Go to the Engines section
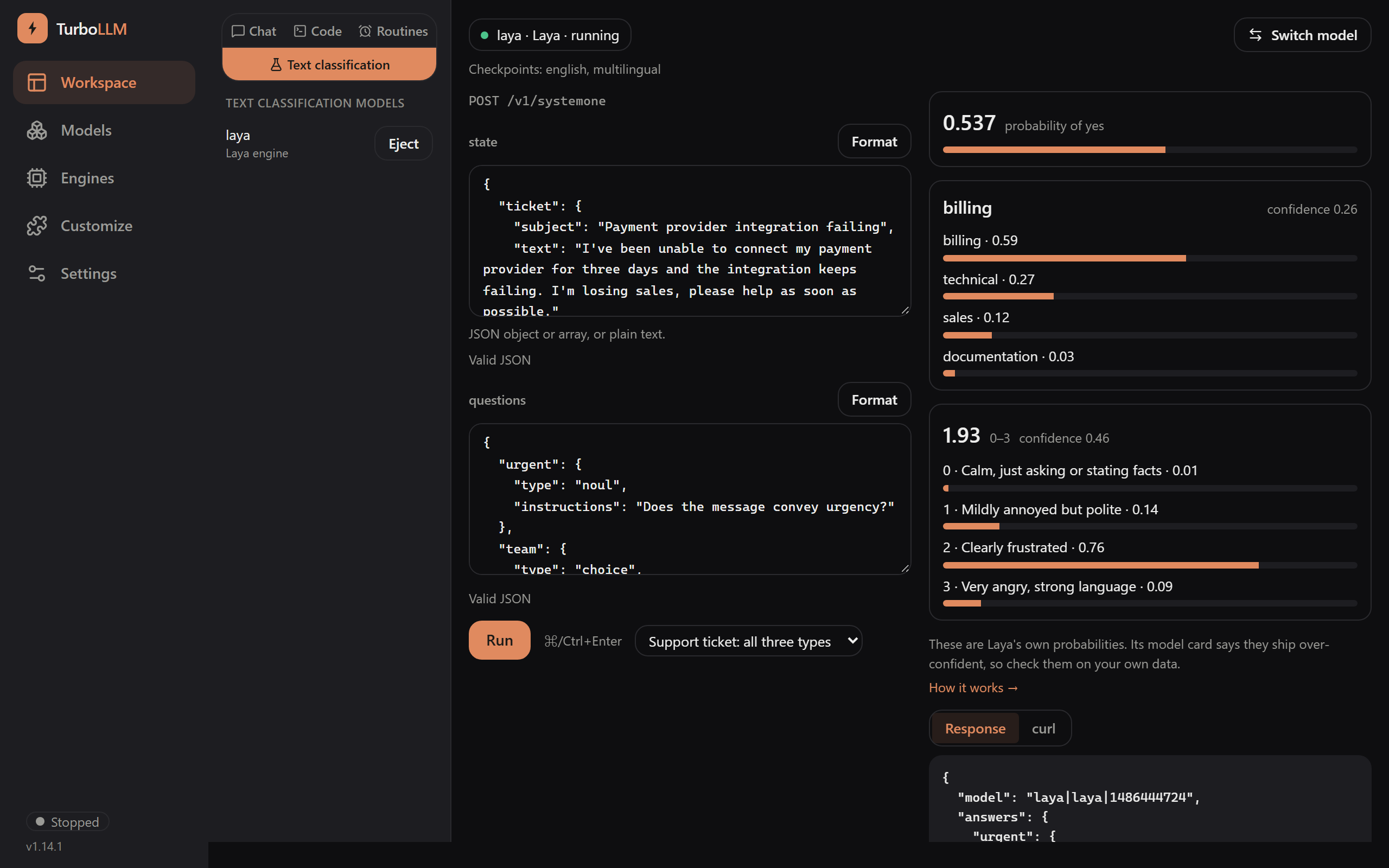The image size is (1389, 868). pos(104,178)
